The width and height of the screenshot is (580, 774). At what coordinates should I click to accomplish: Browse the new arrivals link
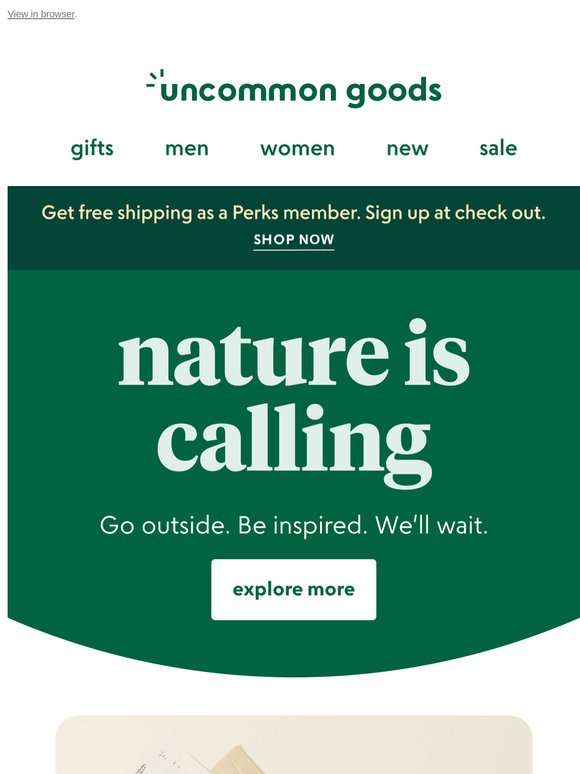pos(407,149)
